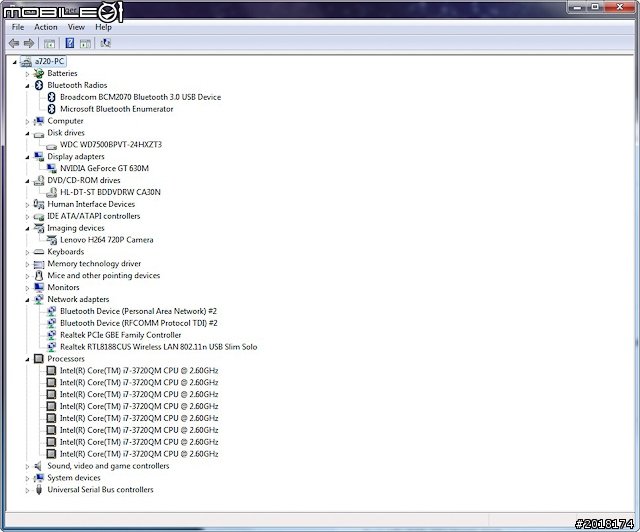This screenshot has width=640, height=532.
Task: Select Bluetooth Device (Personal Area Network) #2
Action: (x=138, y=311)
